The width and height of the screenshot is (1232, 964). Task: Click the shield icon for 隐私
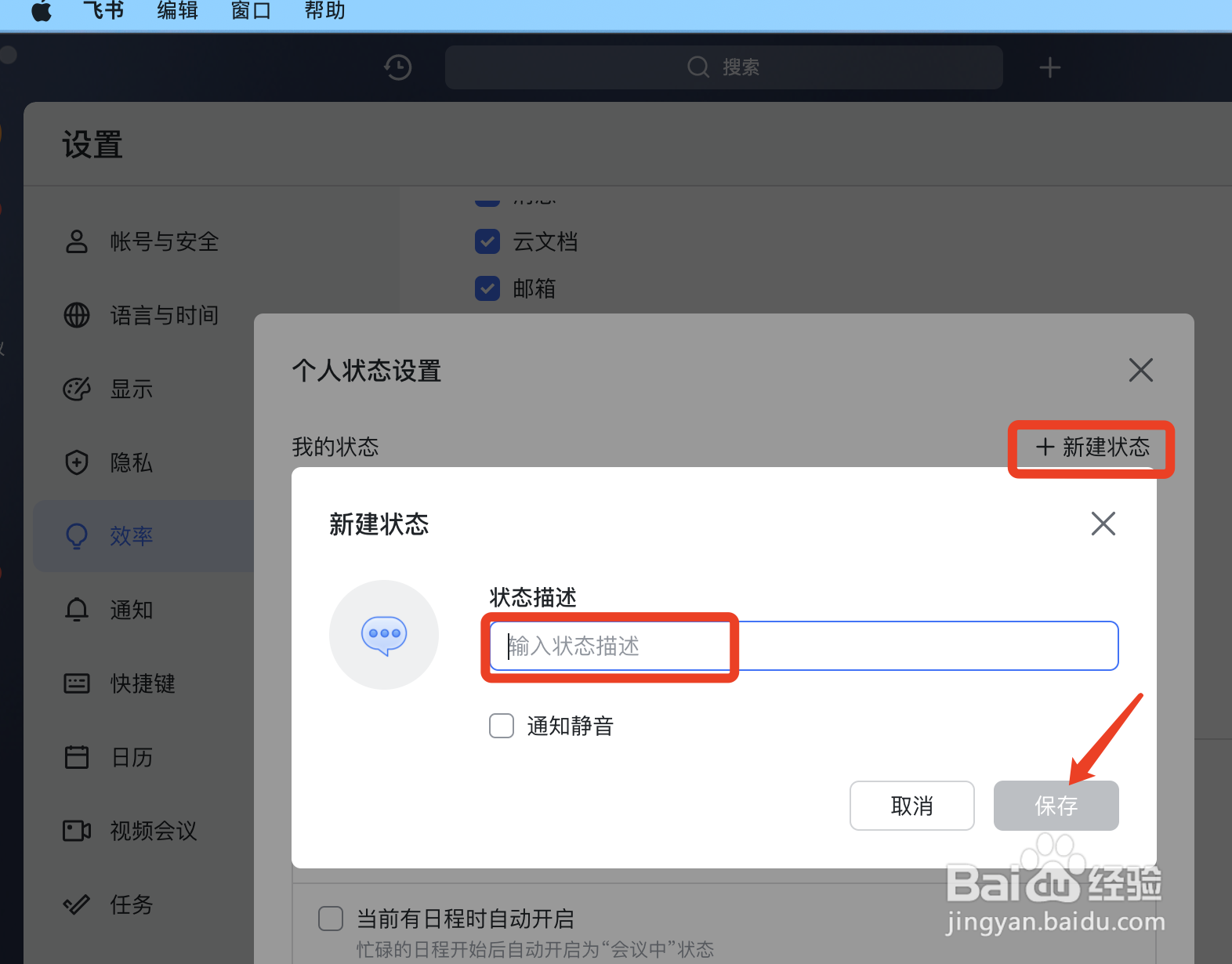[76, 462]
